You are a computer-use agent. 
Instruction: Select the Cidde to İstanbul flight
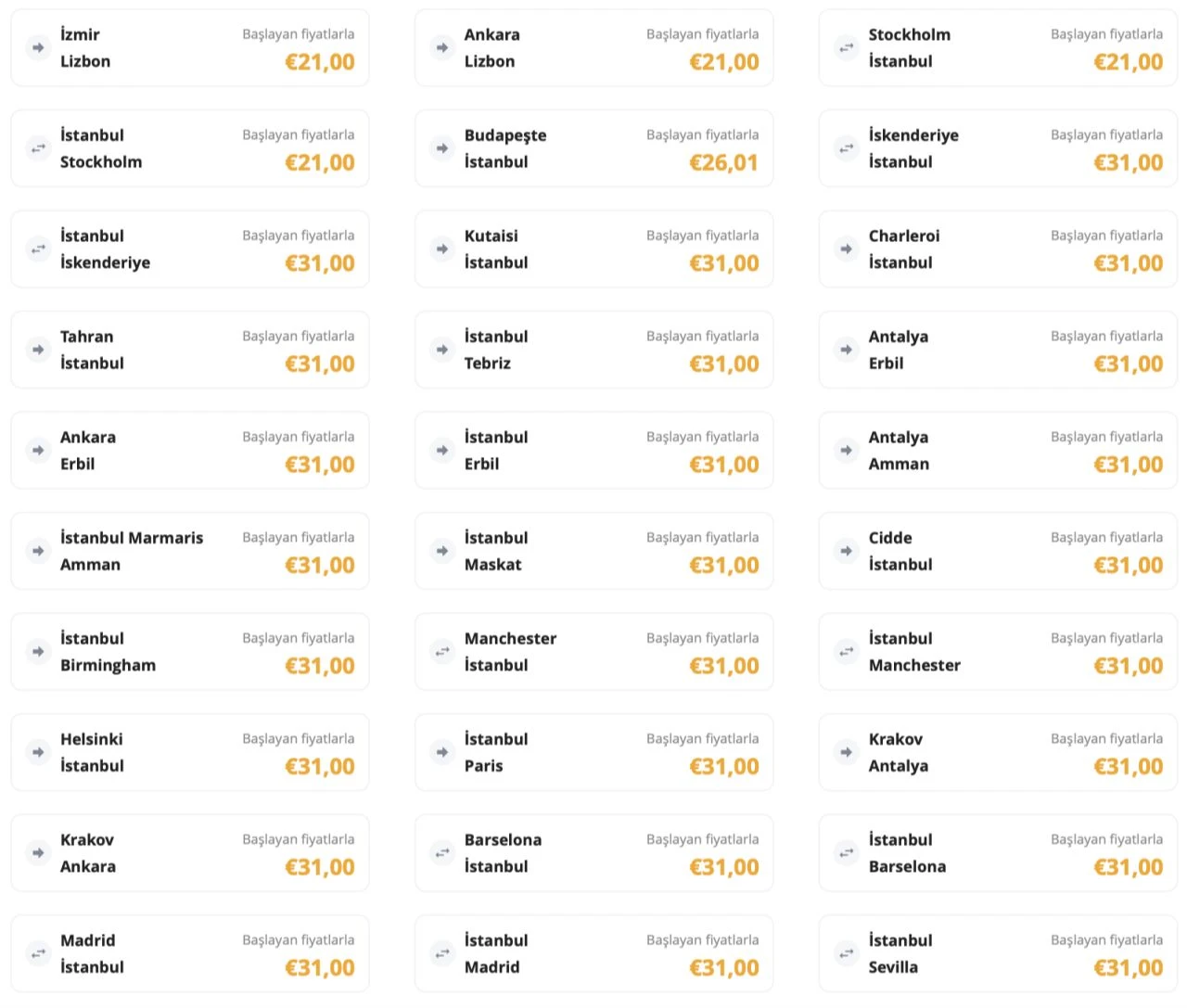(998, 551)
